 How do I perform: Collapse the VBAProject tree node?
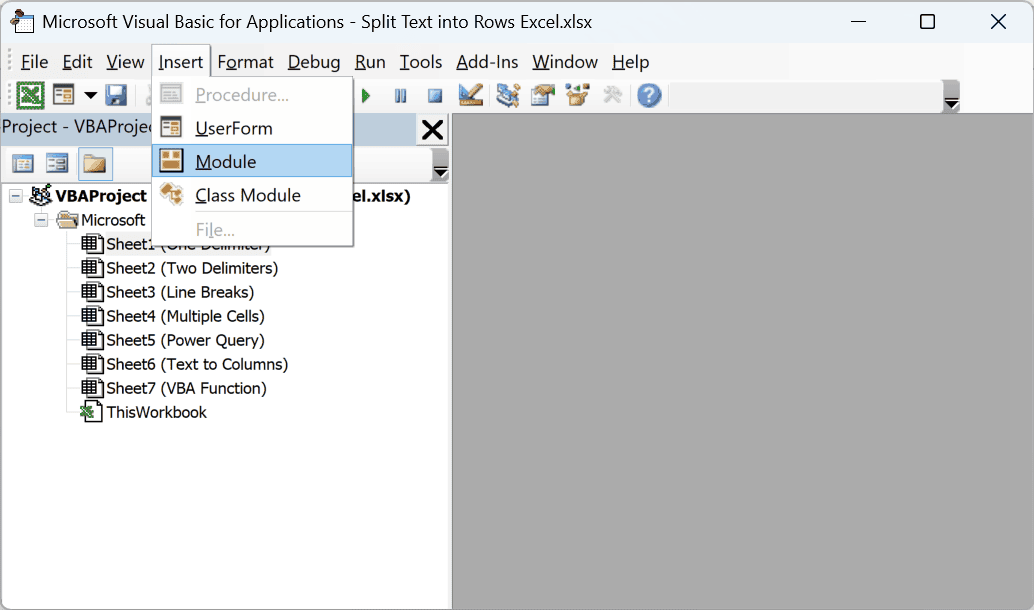16,196
